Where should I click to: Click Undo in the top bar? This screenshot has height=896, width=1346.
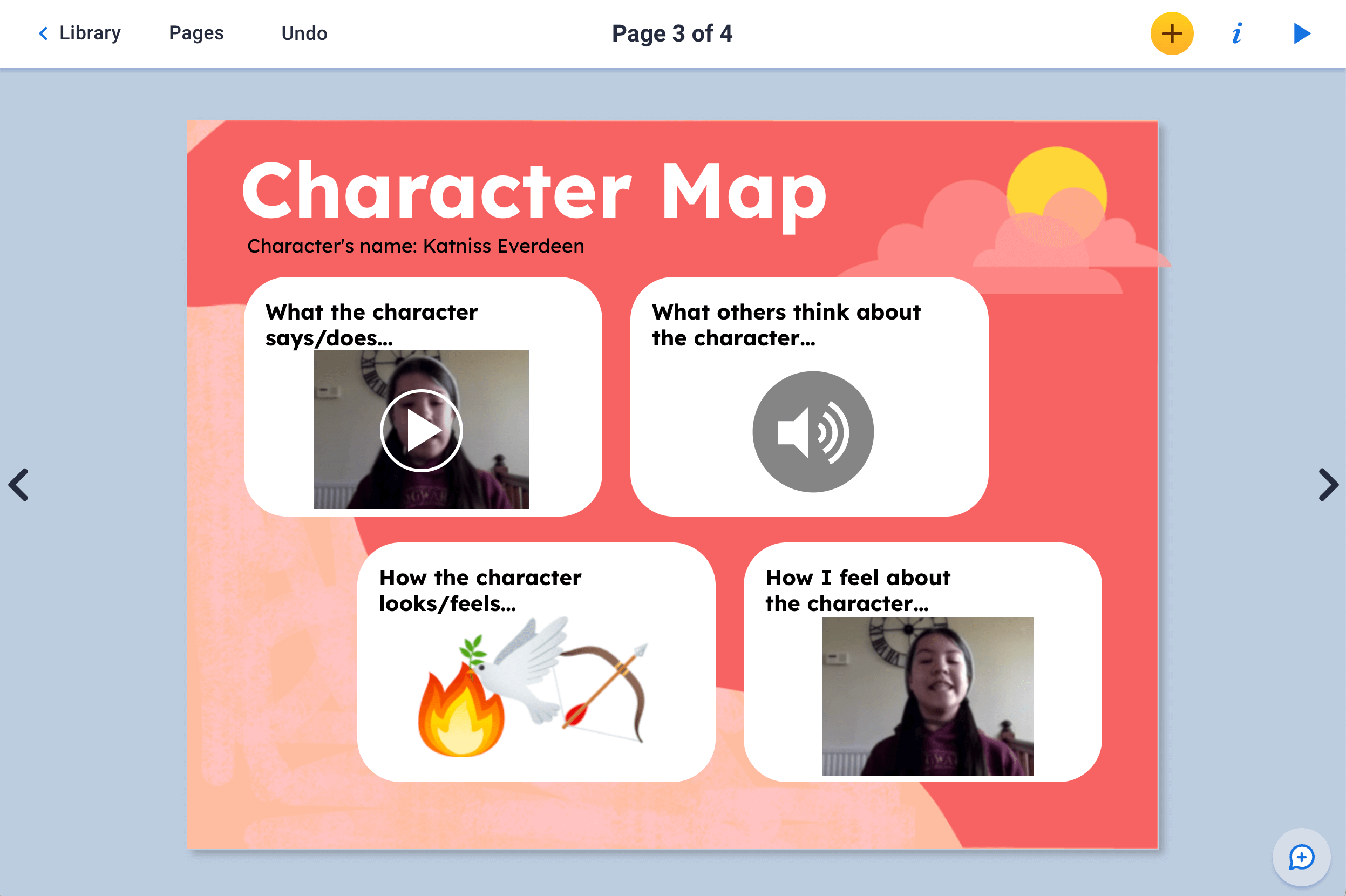(x=304, y=33)
